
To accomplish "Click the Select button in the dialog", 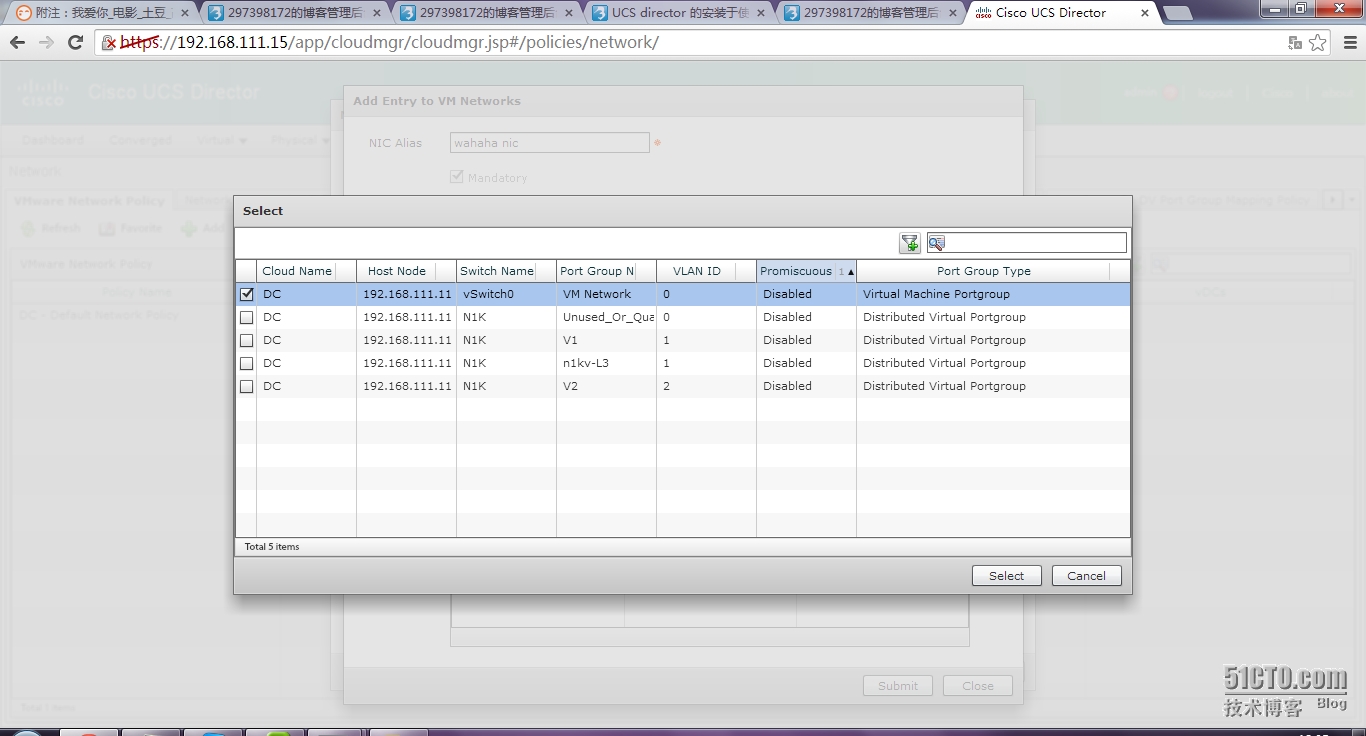I will click(1006, 576).
